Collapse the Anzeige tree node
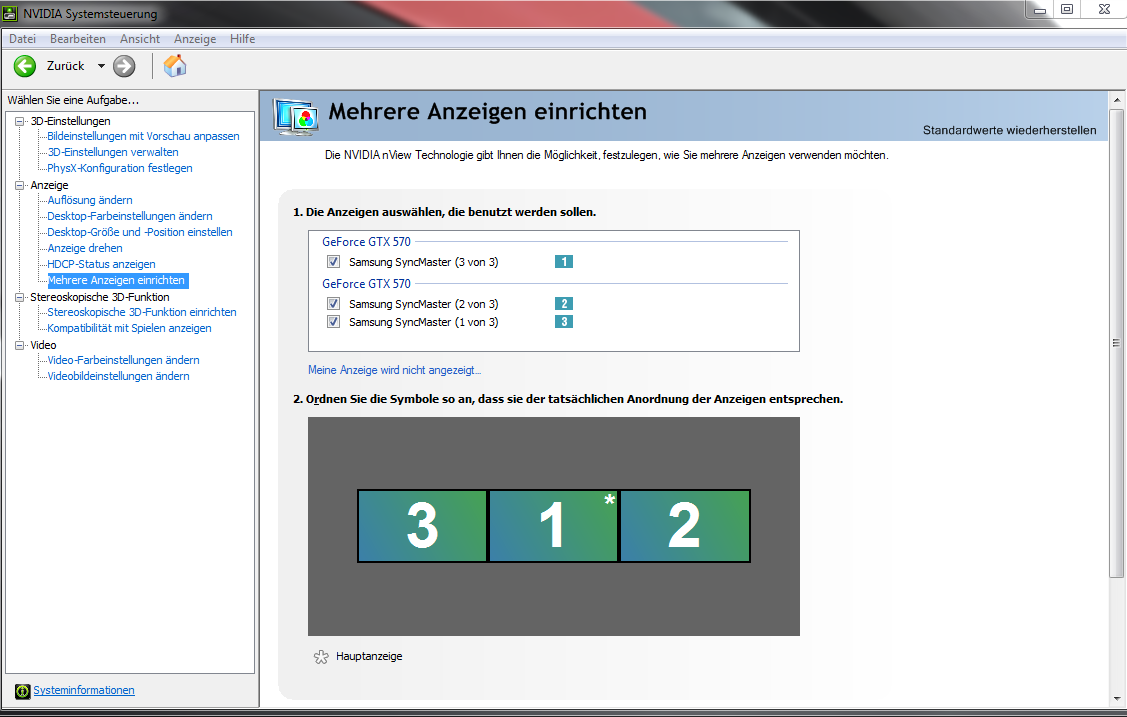This screenshot has height=717, width=1127. tap(20, 185)
